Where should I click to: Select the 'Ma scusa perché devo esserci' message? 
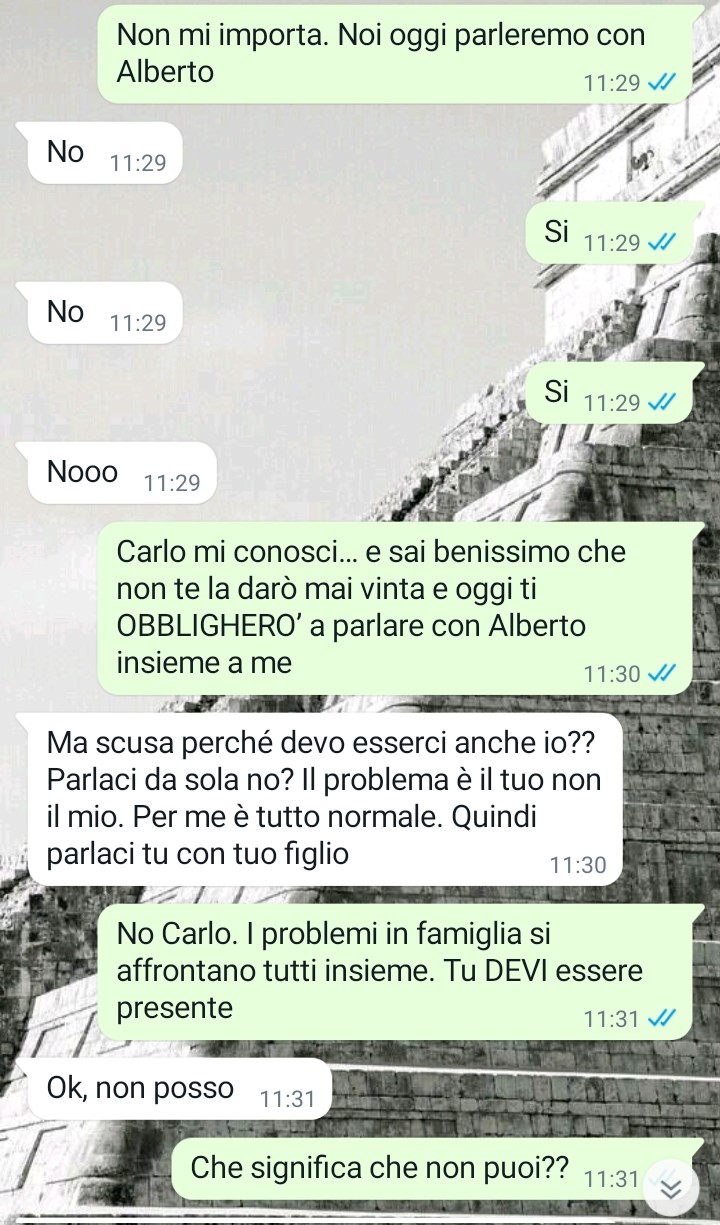[326, 799]
